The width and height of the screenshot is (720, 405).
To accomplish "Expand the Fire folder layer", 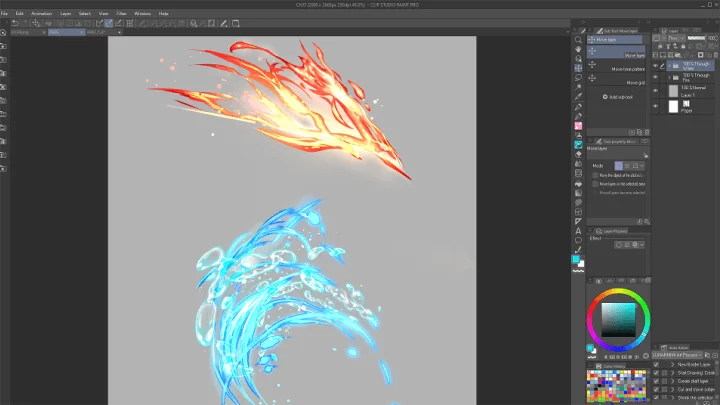I will (x=669, y=77).
